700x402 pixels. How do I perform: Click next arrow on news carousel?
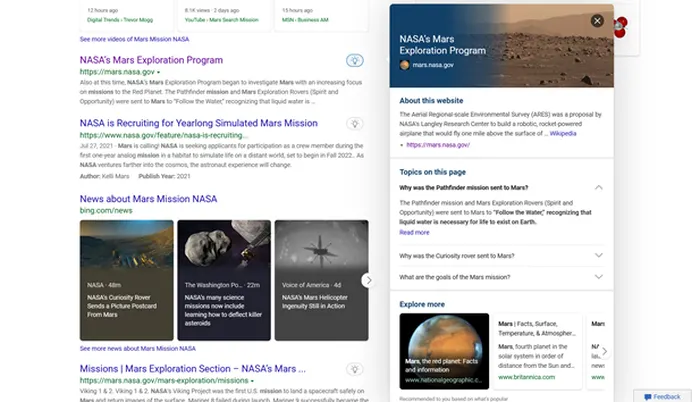(x=368, y=281)
